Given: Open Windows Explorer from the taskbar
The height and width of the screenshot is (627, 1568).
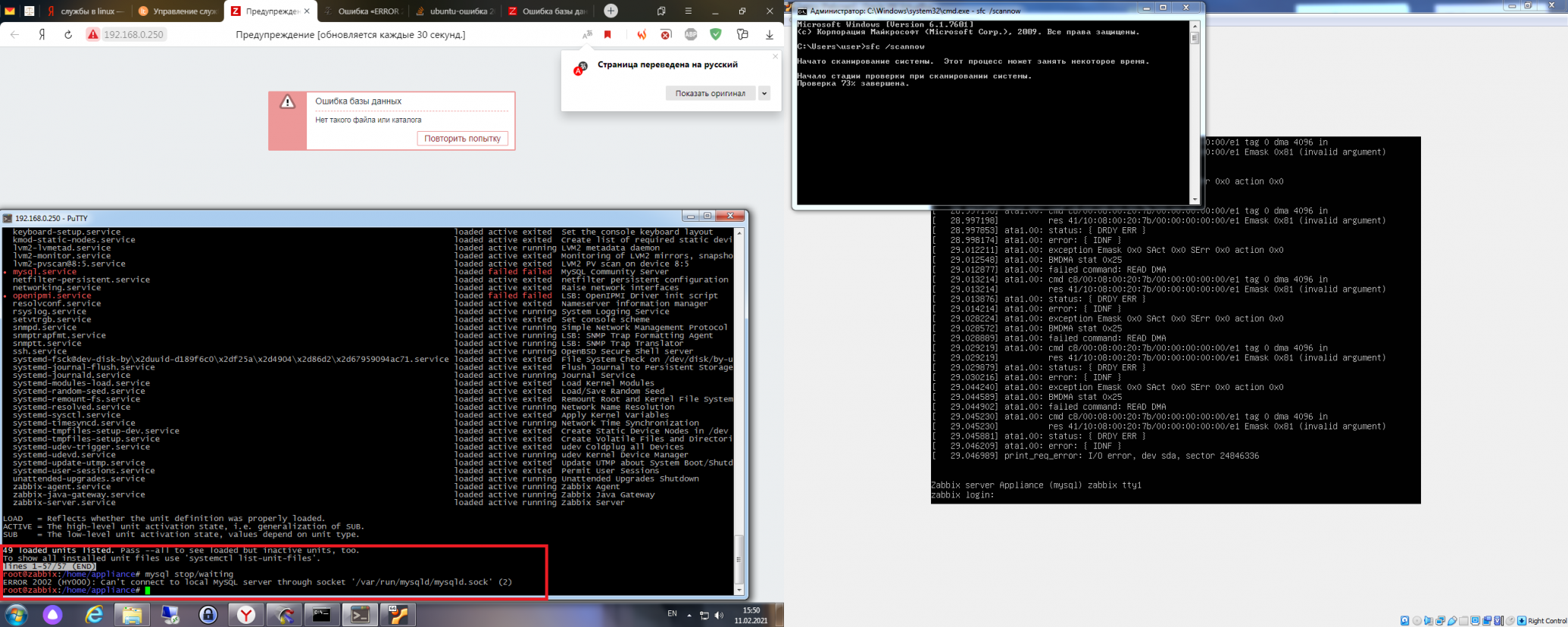Looking at the screenshot, I should [x=132, y=615].
